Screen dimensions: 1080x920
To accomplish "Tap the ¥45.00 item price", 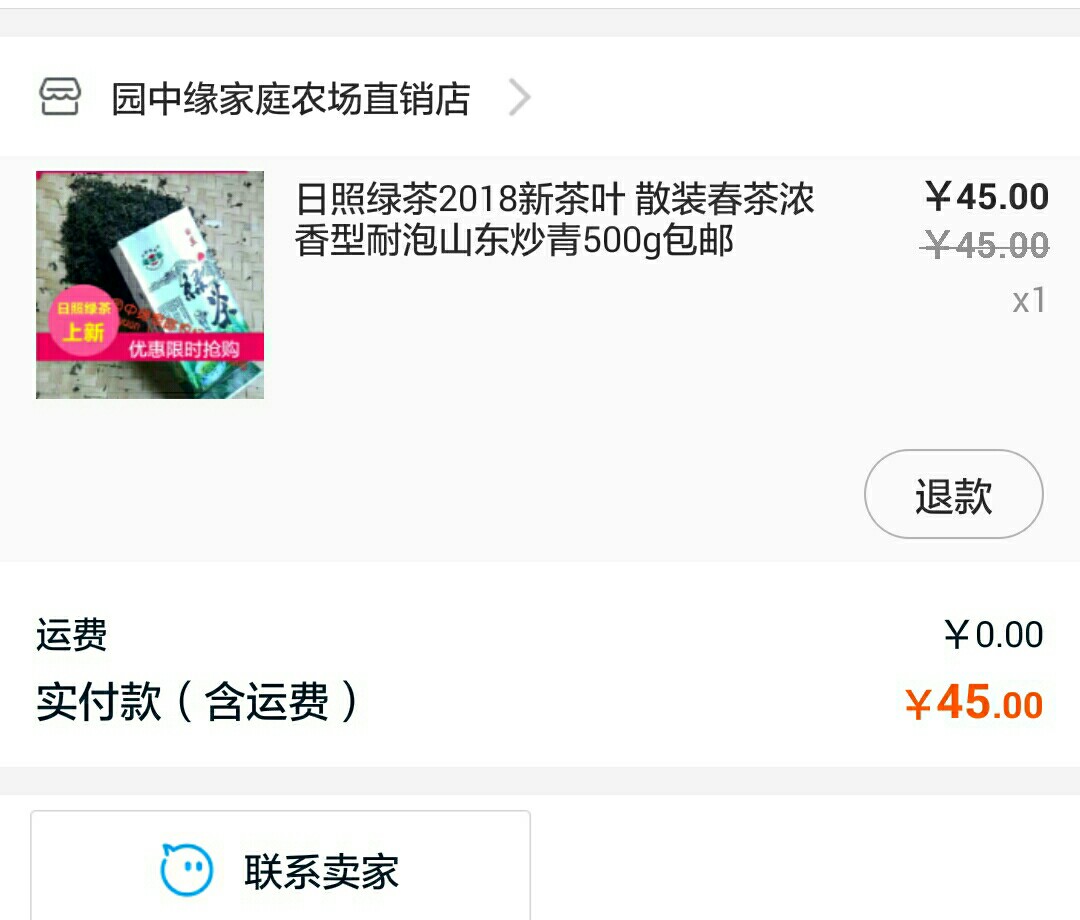I will click(x=986, y=196).
